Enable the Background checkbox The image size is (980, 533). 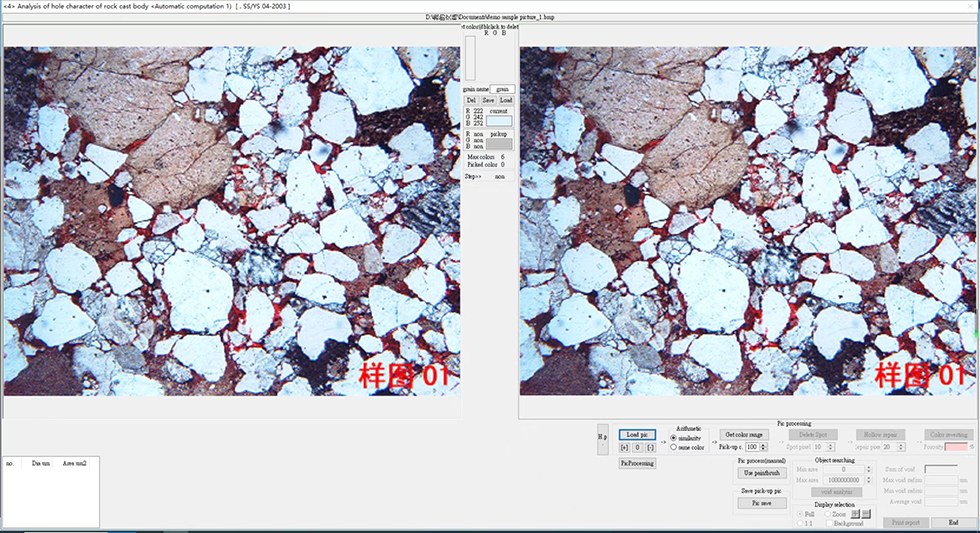tap(827, 523)
